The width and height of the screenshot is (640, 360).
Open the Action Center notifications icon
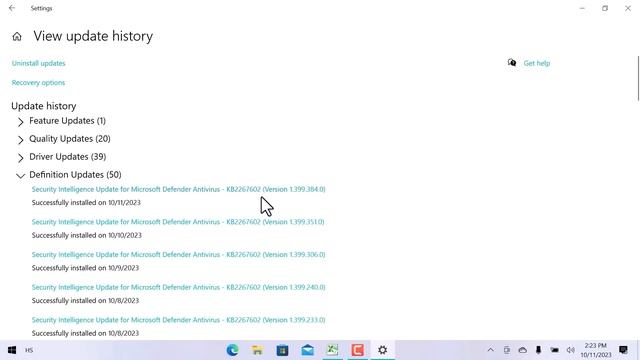(623, 350)
